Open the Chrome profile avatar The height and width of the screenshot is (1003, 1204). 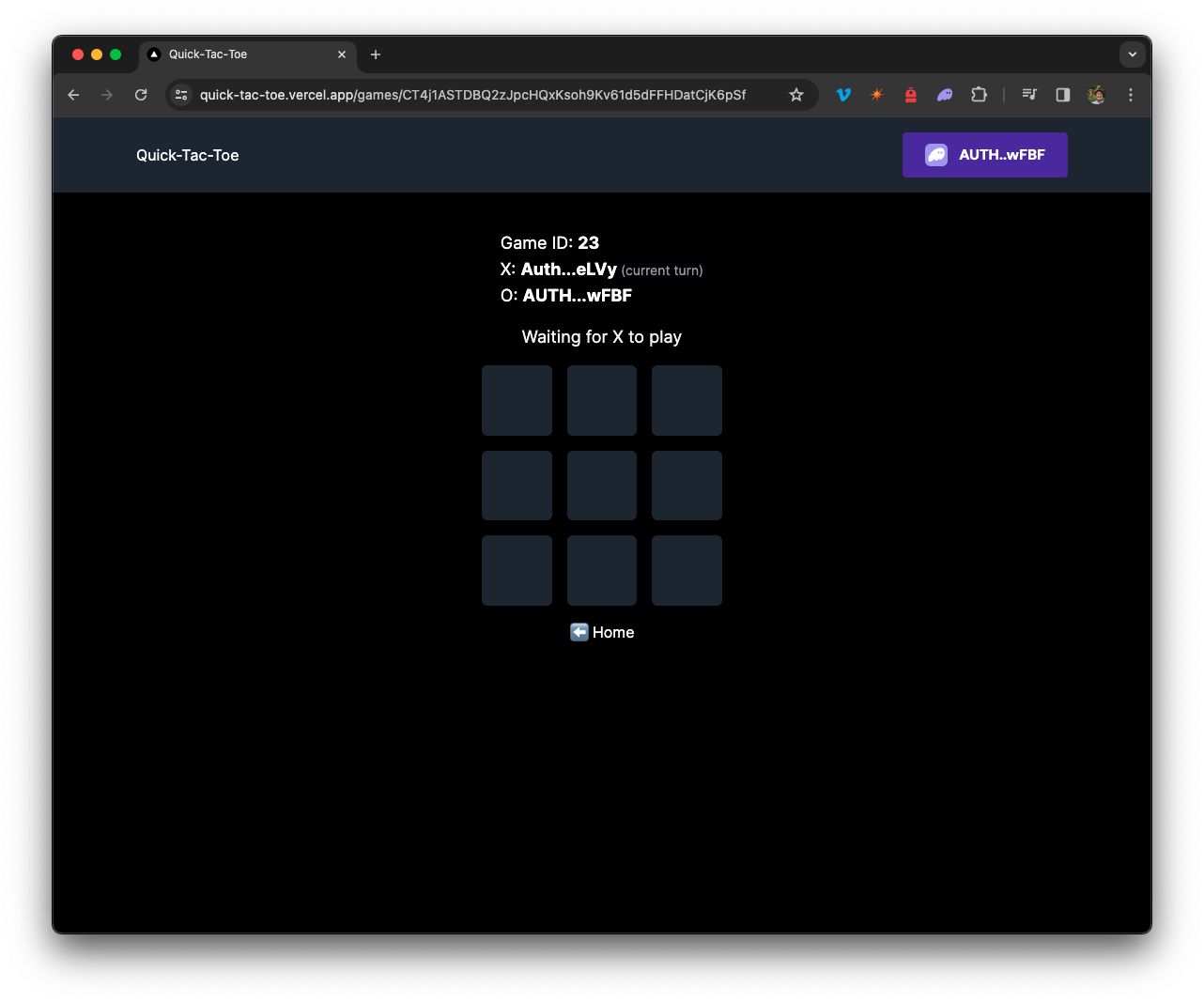click(1097, 95)
